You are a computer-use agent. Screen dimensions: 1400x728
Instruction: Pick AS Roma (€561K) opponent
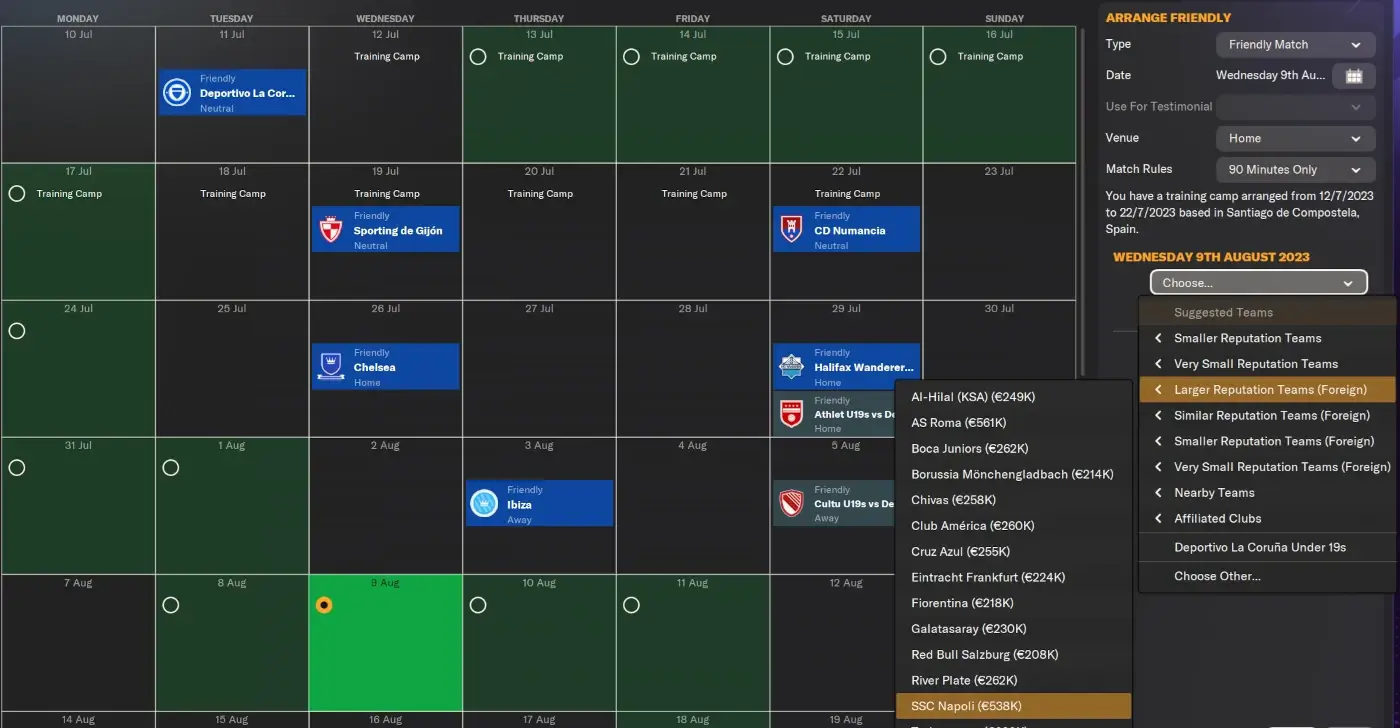pos(1014,423)
